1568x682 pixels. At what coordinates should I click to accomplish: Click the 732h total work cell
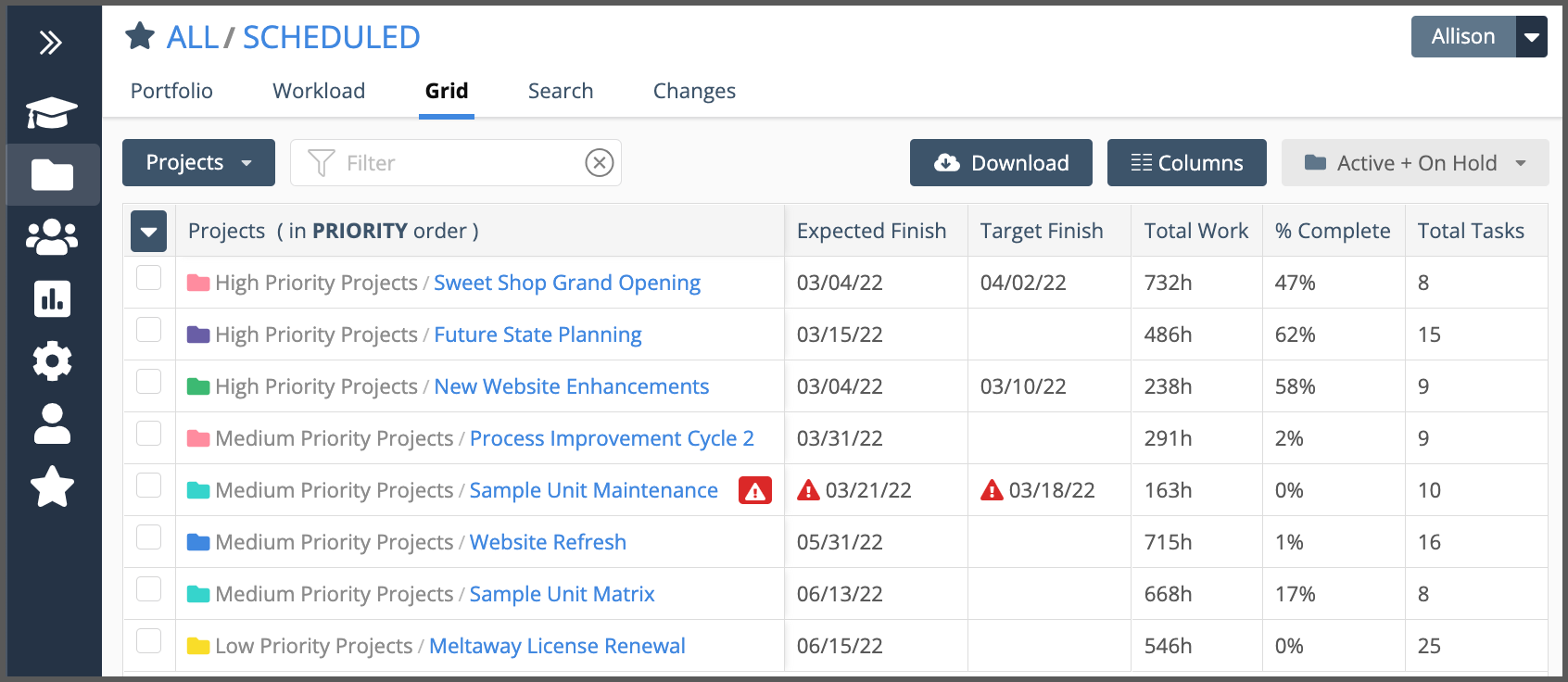(x=1196, y=283)
